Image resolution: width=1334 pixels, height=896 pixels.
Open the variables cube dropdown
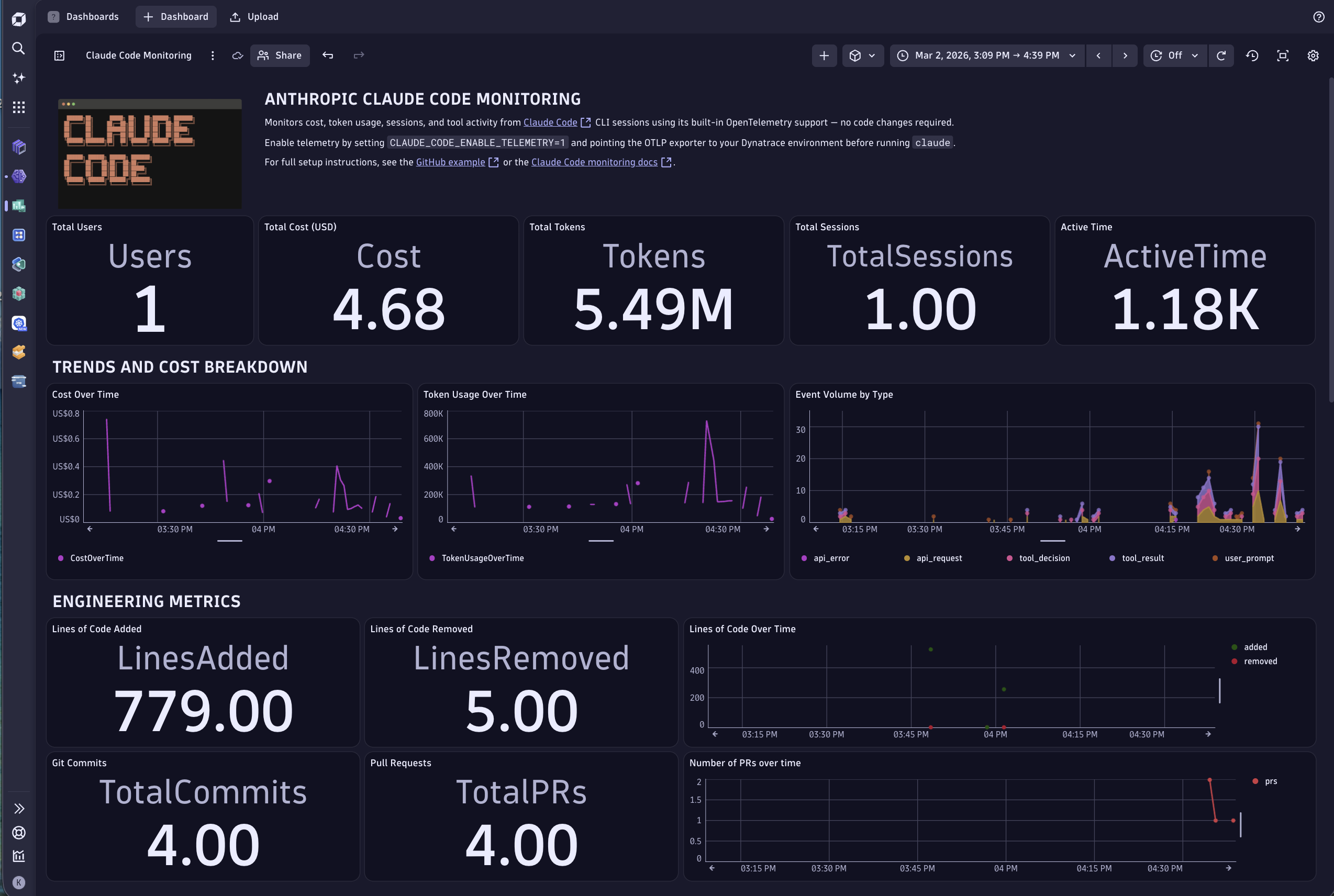point(862,55)
